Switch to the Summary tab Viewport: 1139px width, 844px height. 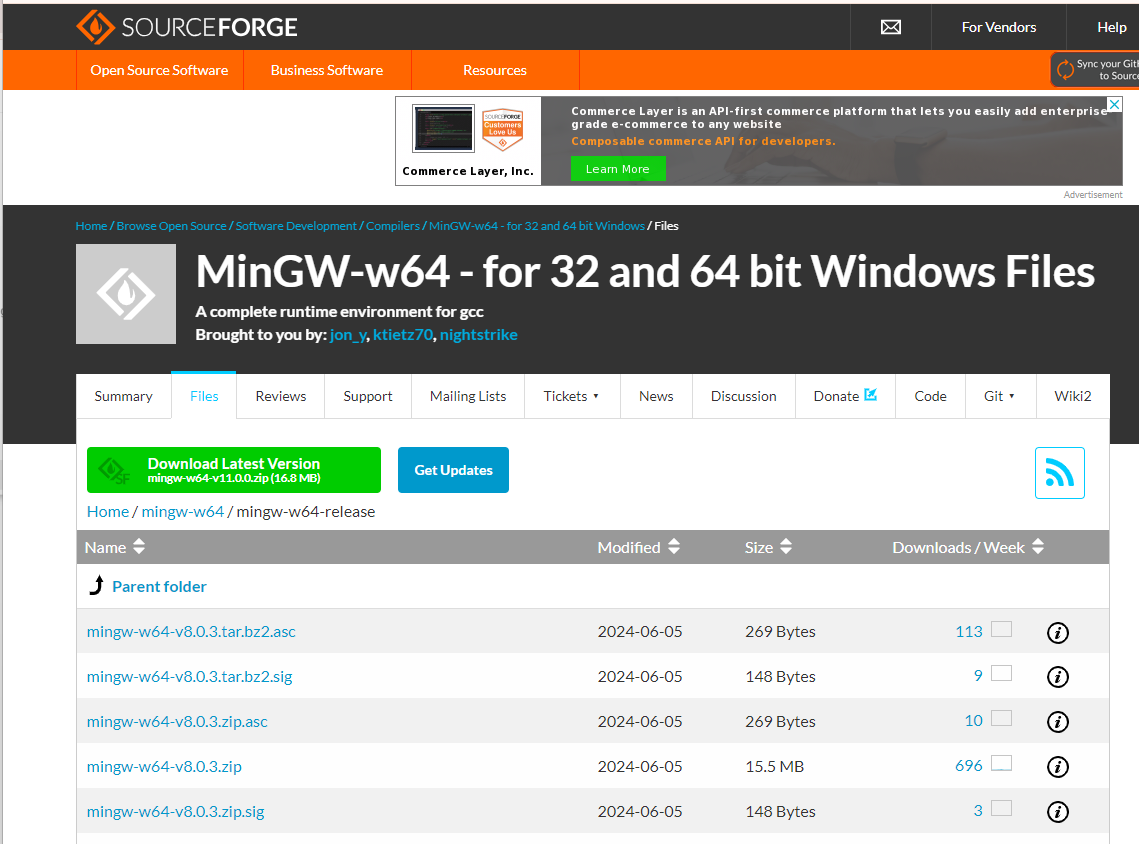[123, 397]
